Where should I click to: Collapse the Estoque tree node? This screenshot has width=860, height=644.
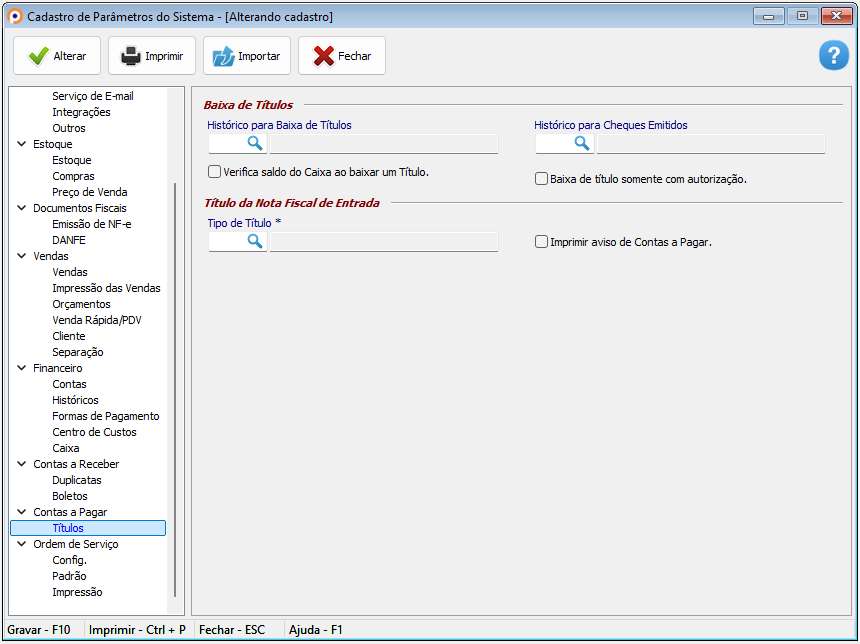click(x=22, y=144)
